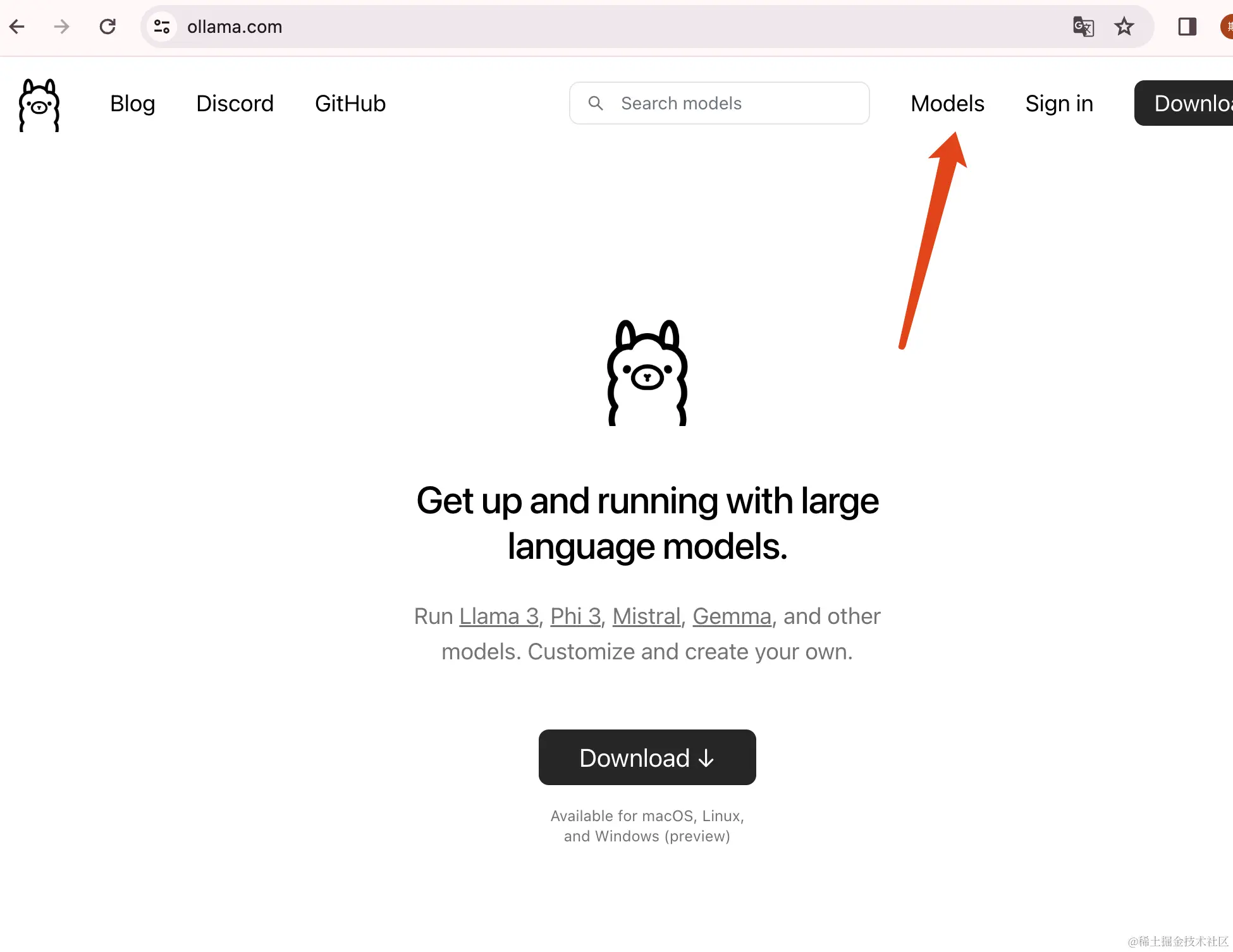The height and width of the screenshot is (952, 1233).
Task: Open the Models page
Action: [x=947, y=104]
